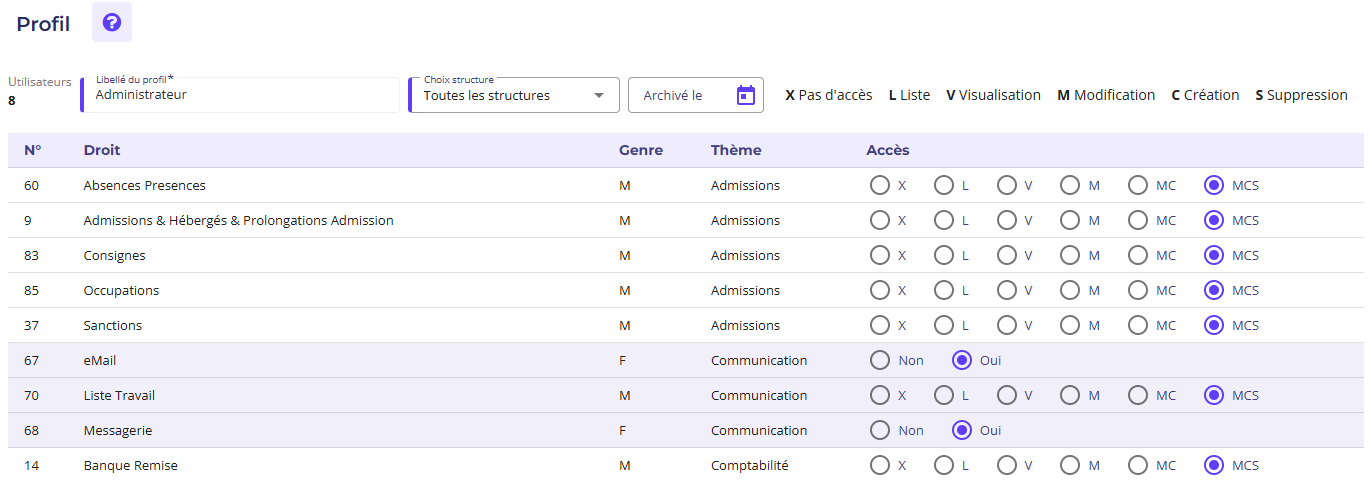
Task: Select Non for Messagerie right
Action: pos(880,430)
